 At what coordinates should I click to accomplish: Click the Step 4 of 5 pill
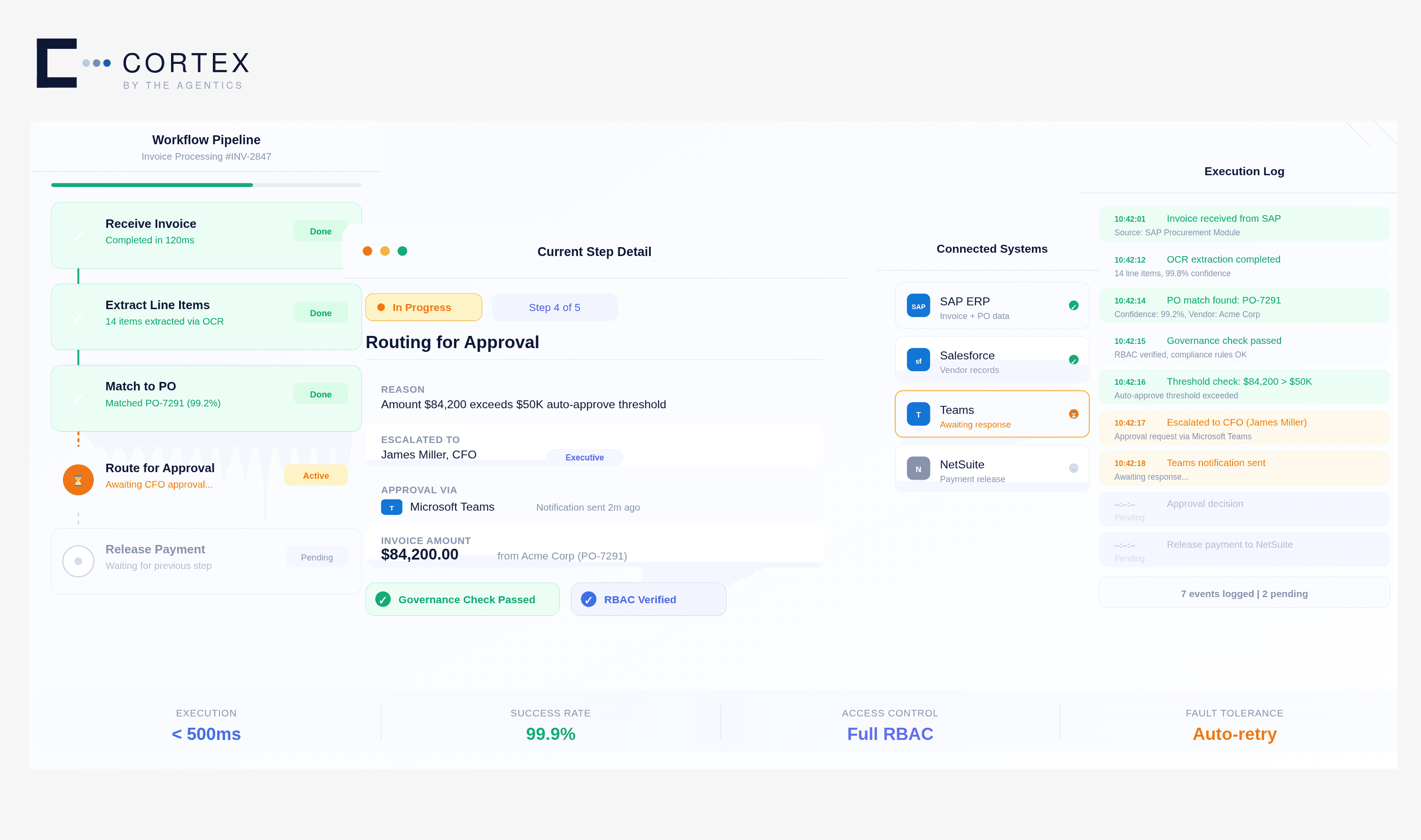[554, 307]
